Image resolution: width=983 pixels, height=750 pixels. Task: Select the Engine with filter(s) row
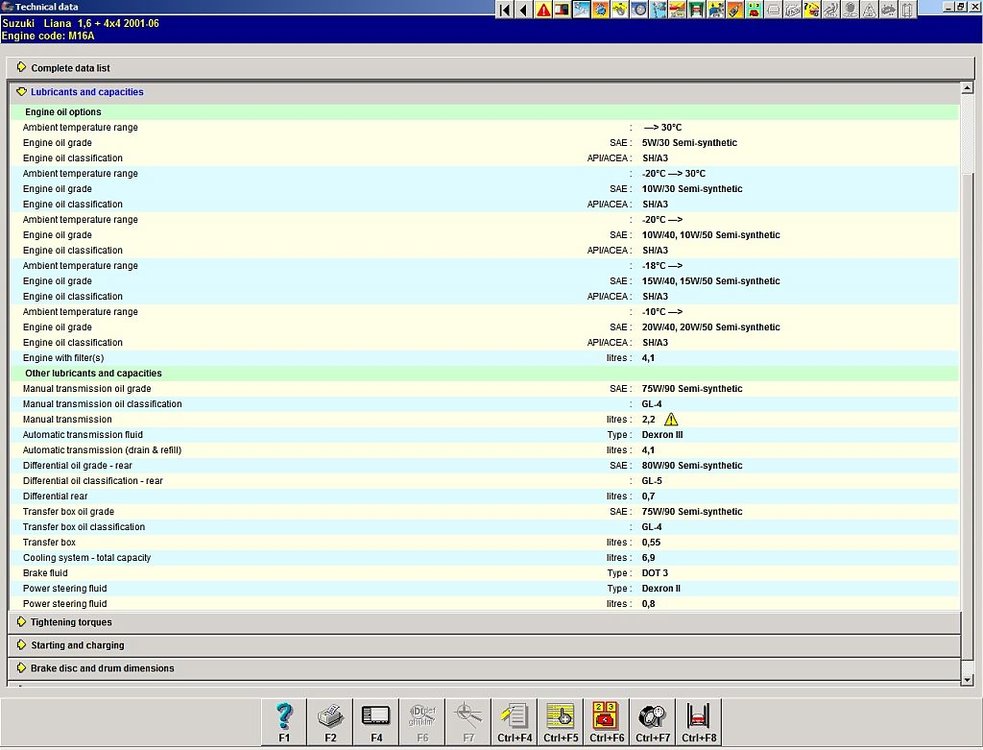point(485,358)
